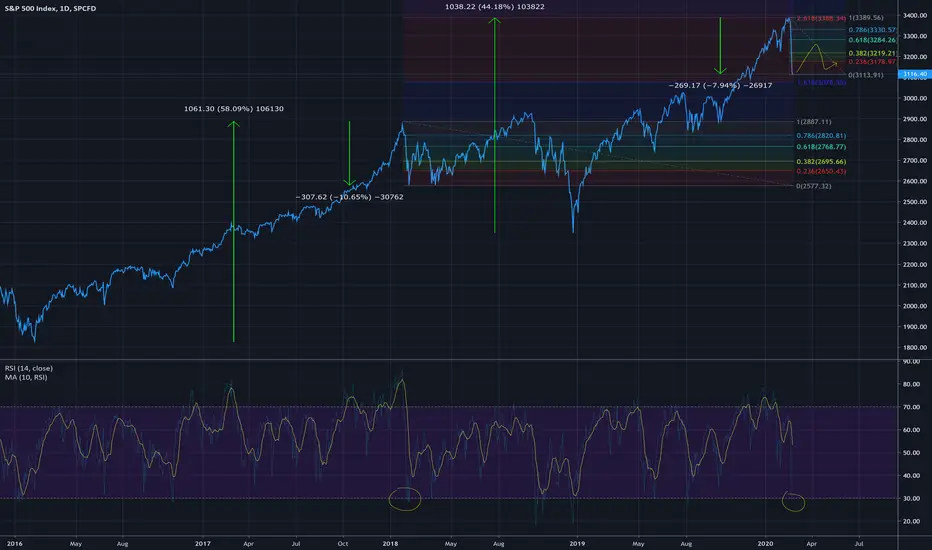Click 2000.00 on the price axis
Screen dimensions: 932x550
(915, 306)
